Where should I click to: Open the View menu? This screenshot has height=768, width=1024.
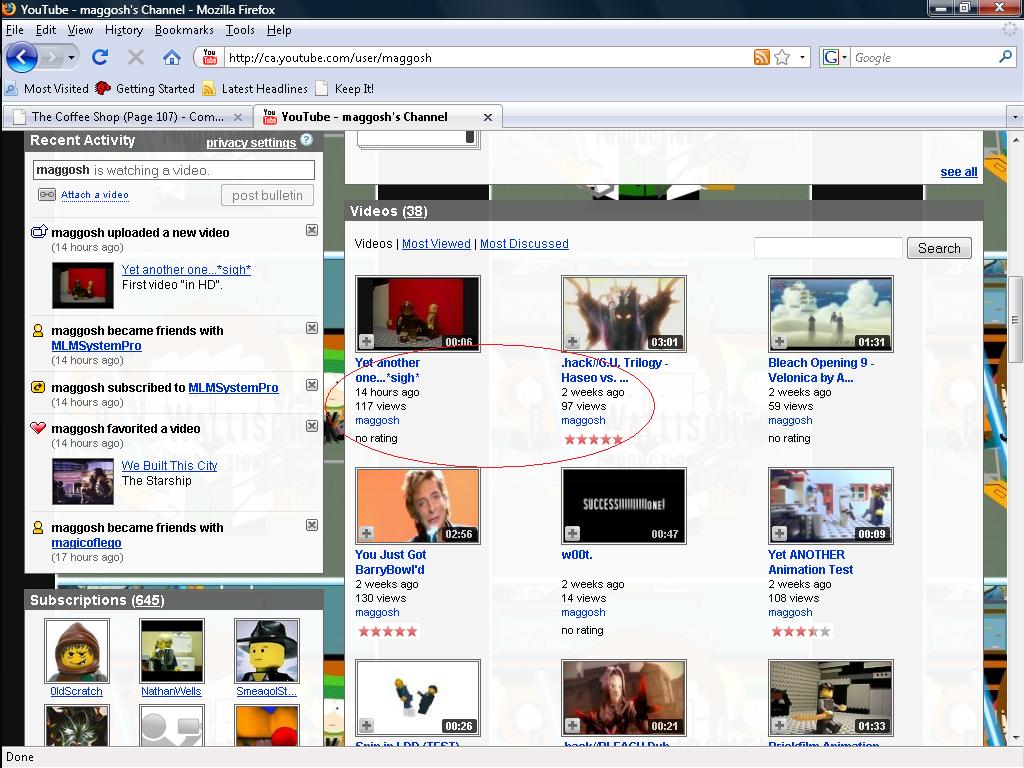click(80, 30)
